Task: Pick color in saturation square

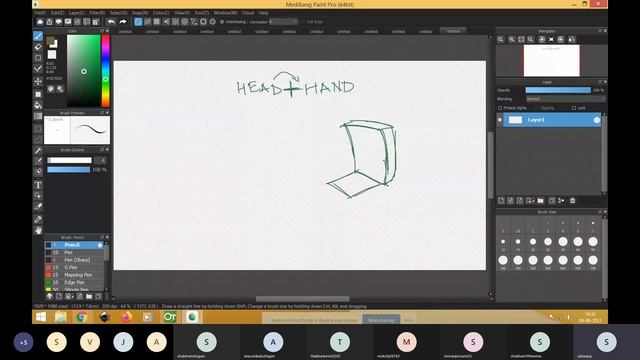Action: [x=84, y=71]
